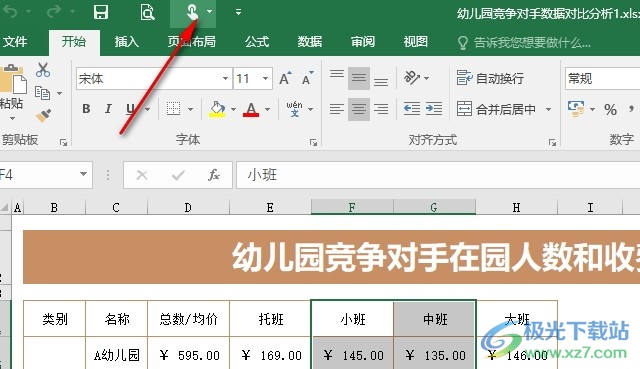Image resolution: width=640 pixels, height=369 pixels.
Task: Expand the Name Box dropdown arrow
Action: [x=83, y=174]
